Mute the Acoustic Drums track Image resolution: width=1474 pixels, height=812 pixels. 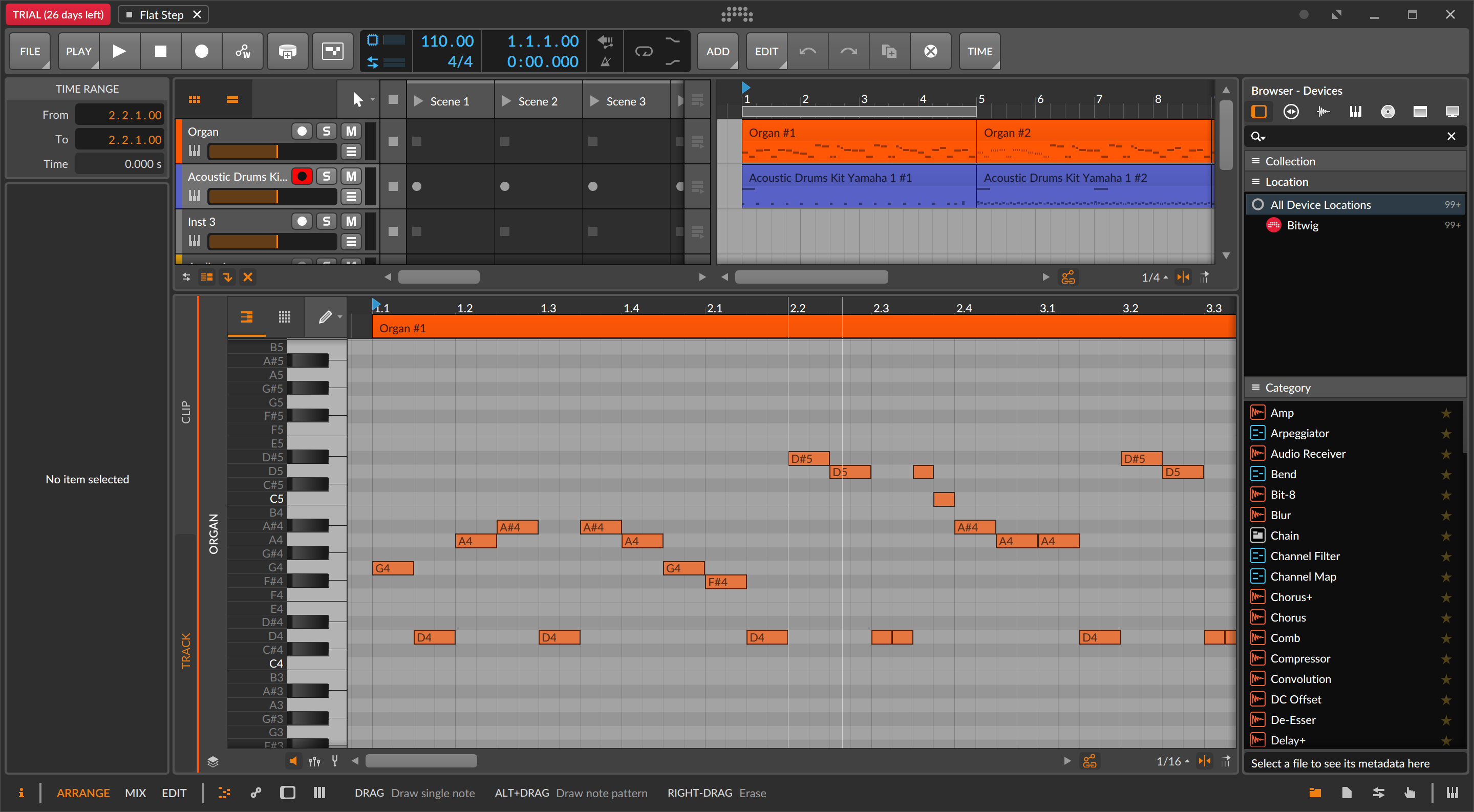point(351,176)
